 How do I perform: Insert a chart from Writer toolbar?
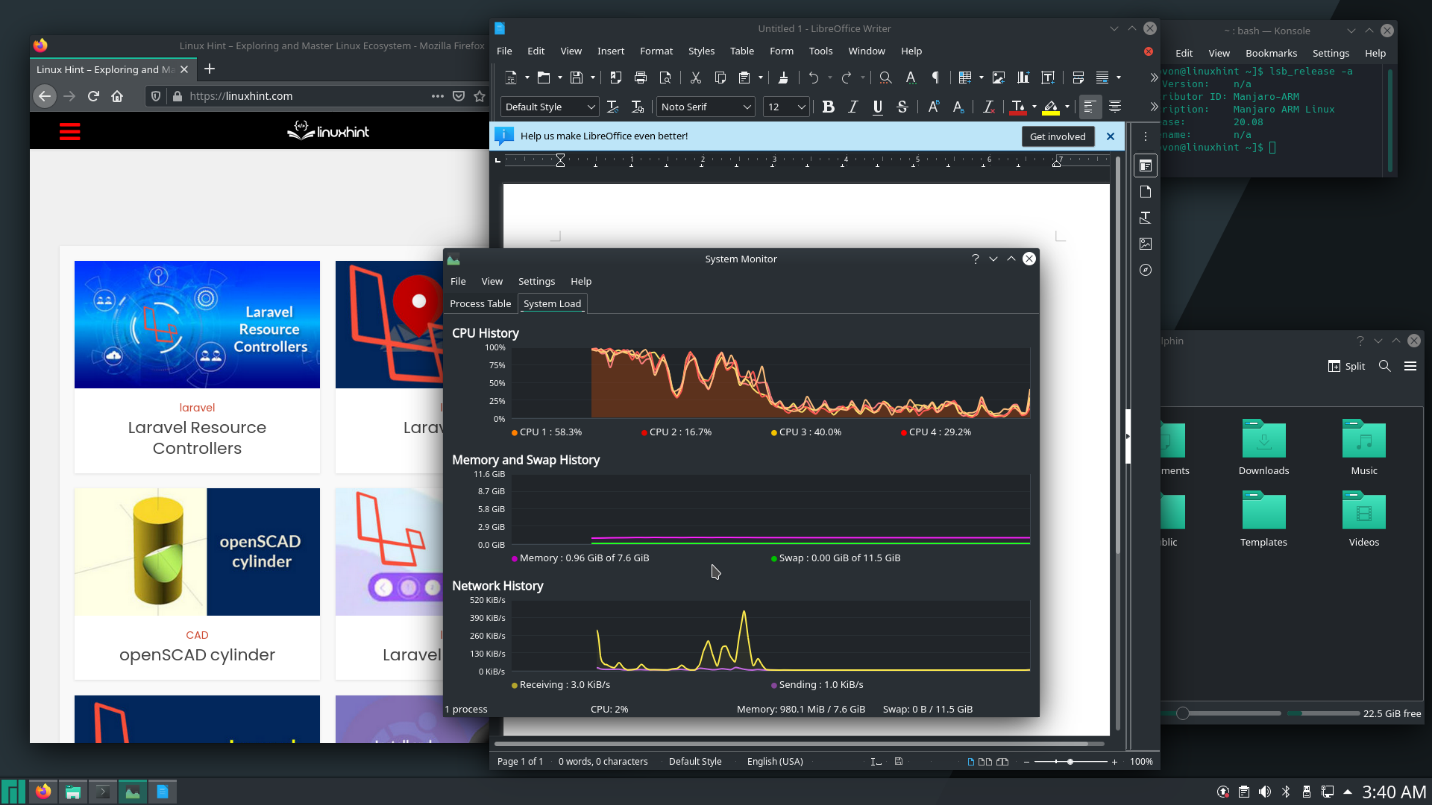coord(1023,78)
